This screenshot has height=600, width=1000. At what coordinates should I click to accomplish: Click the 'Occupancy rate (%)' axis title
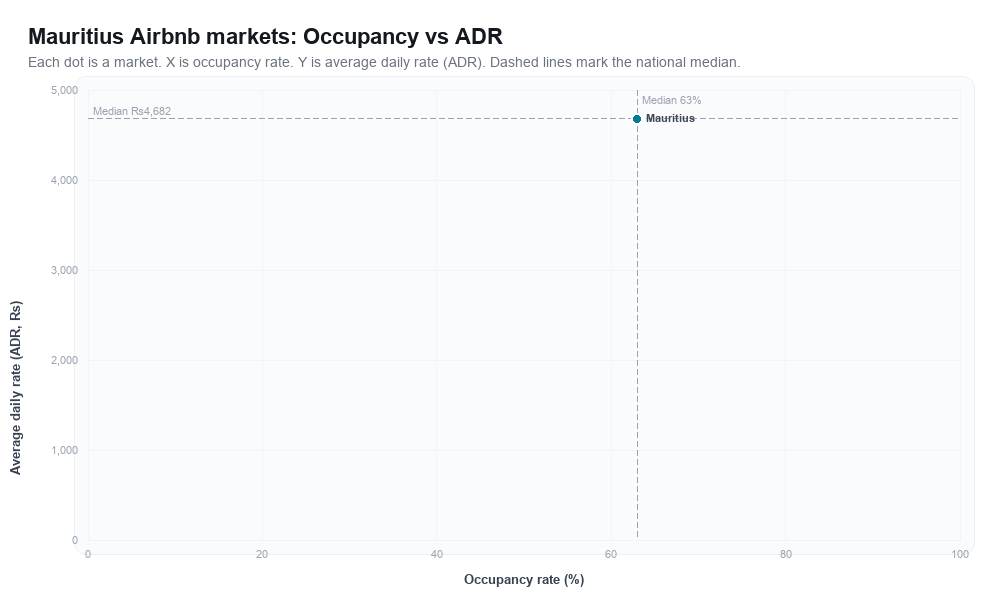point(524,580)
